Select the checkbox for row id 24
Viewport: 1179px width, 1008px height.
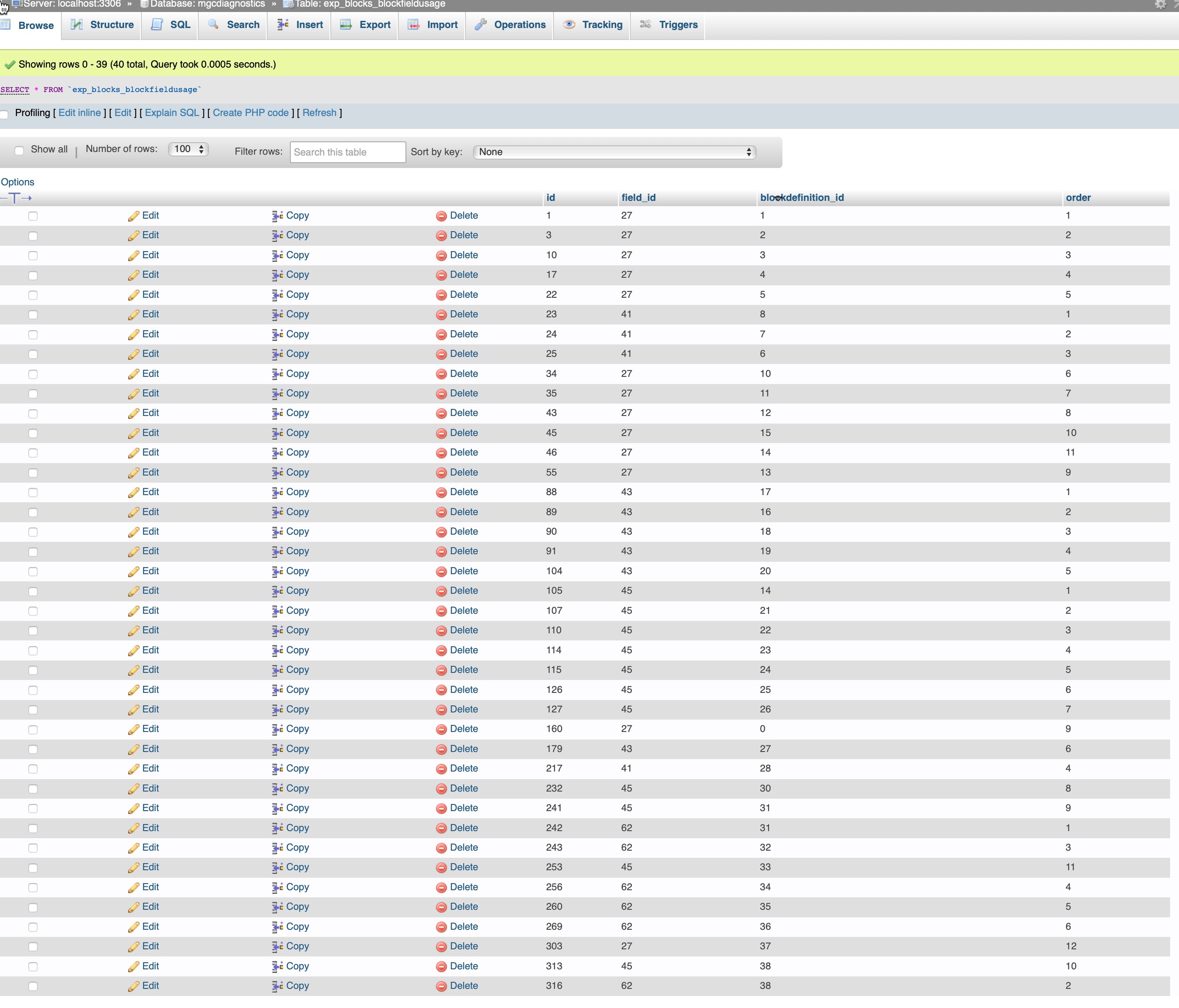coord(33,335)
